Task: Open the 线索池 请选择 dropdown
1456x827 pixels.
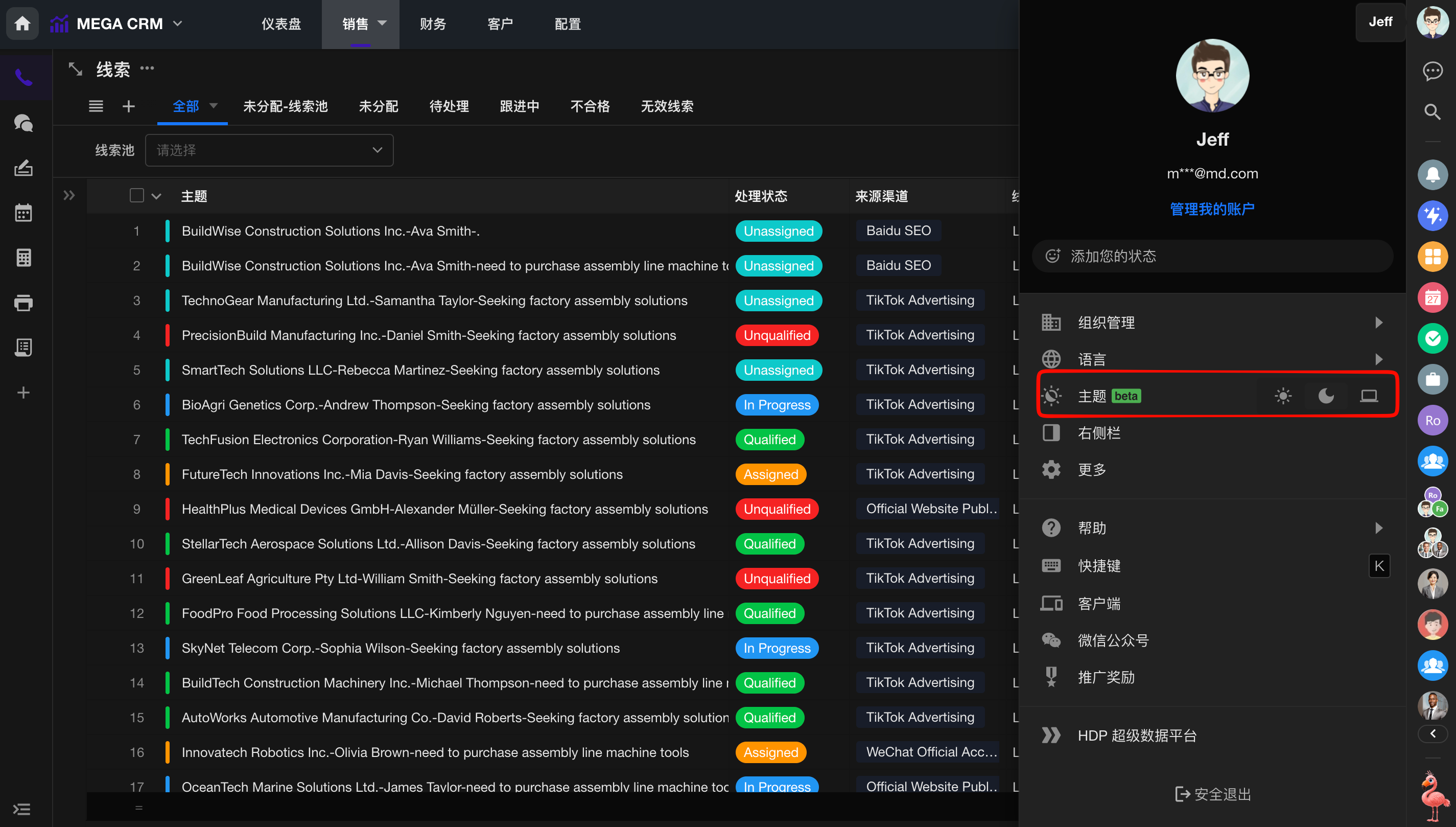Action: tap(269, 150)
